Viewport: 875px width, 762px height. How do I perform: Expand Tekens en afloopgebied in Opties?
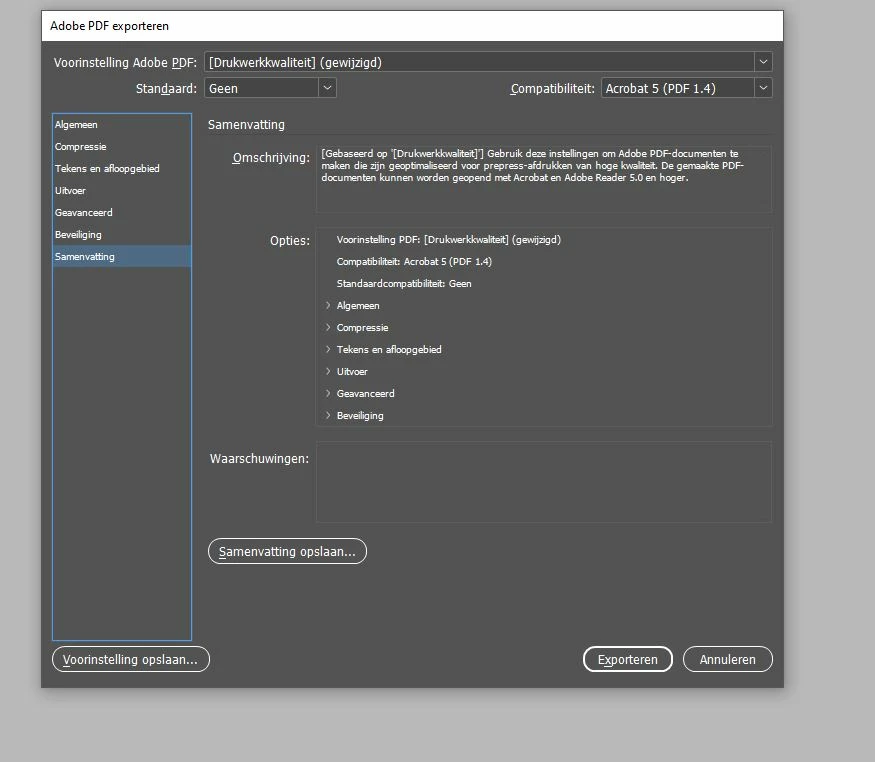328,349
